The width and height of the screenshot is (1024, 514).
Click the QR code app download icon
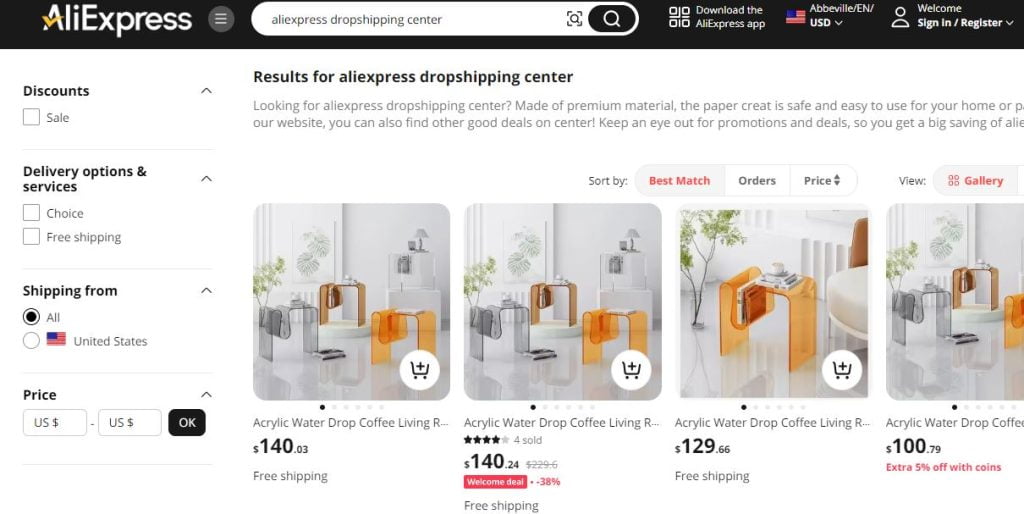[x=679, y=17]
